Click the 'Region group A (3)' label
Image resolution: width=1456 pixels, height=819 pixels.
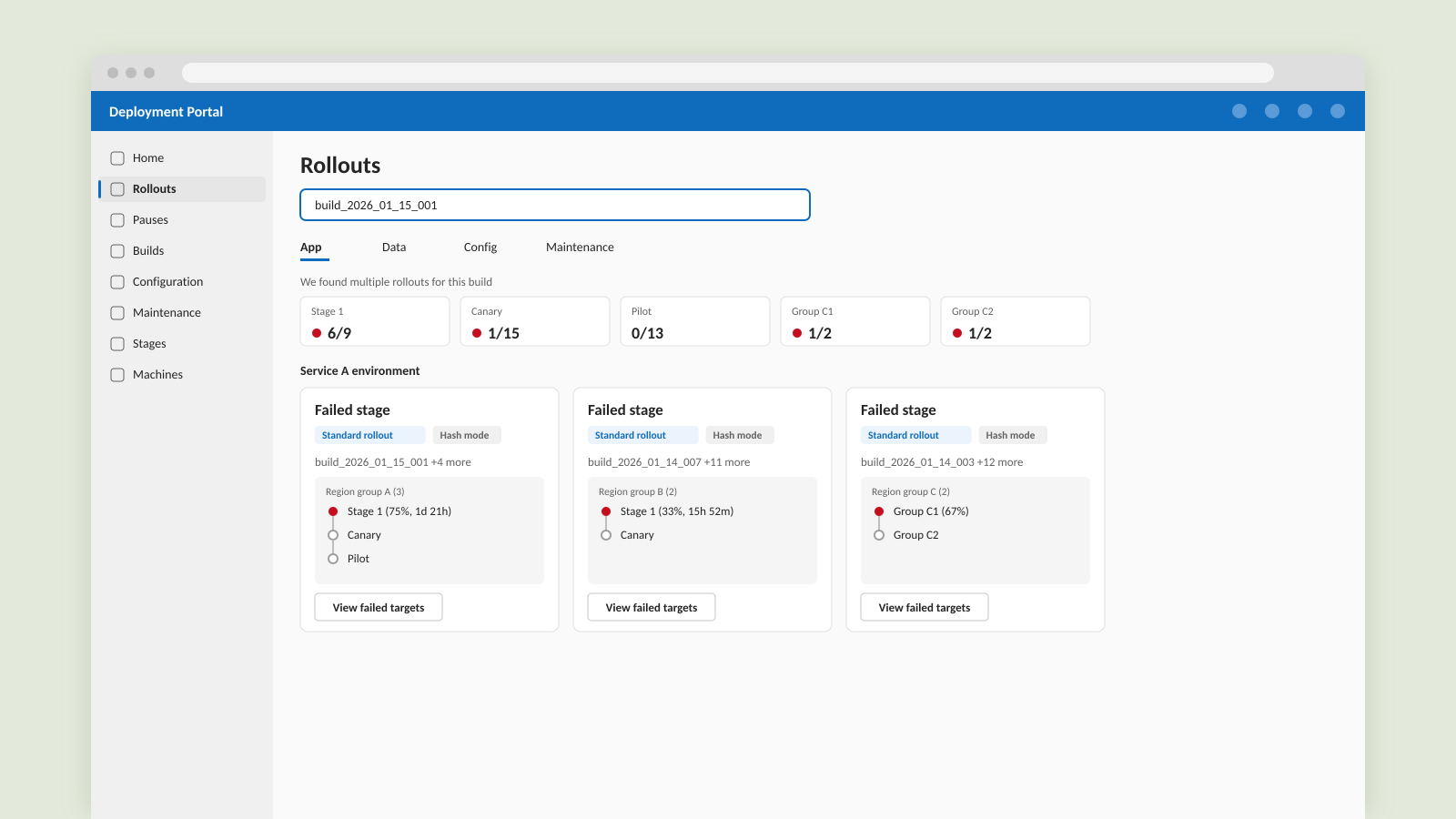pyautogui.click(x=365, y=491)
